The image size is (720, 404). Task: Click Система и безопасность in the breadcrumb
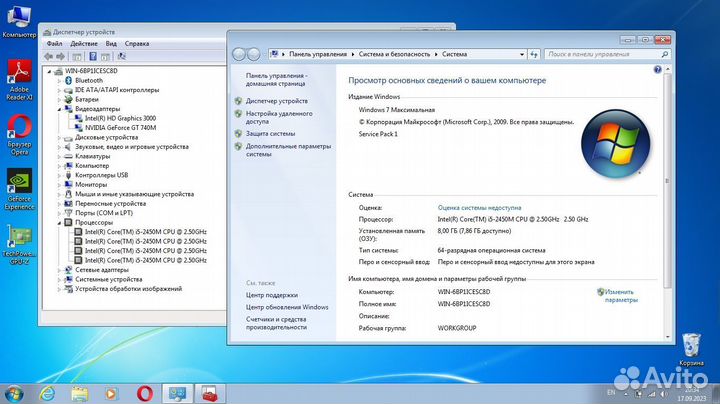pos(394,54)
